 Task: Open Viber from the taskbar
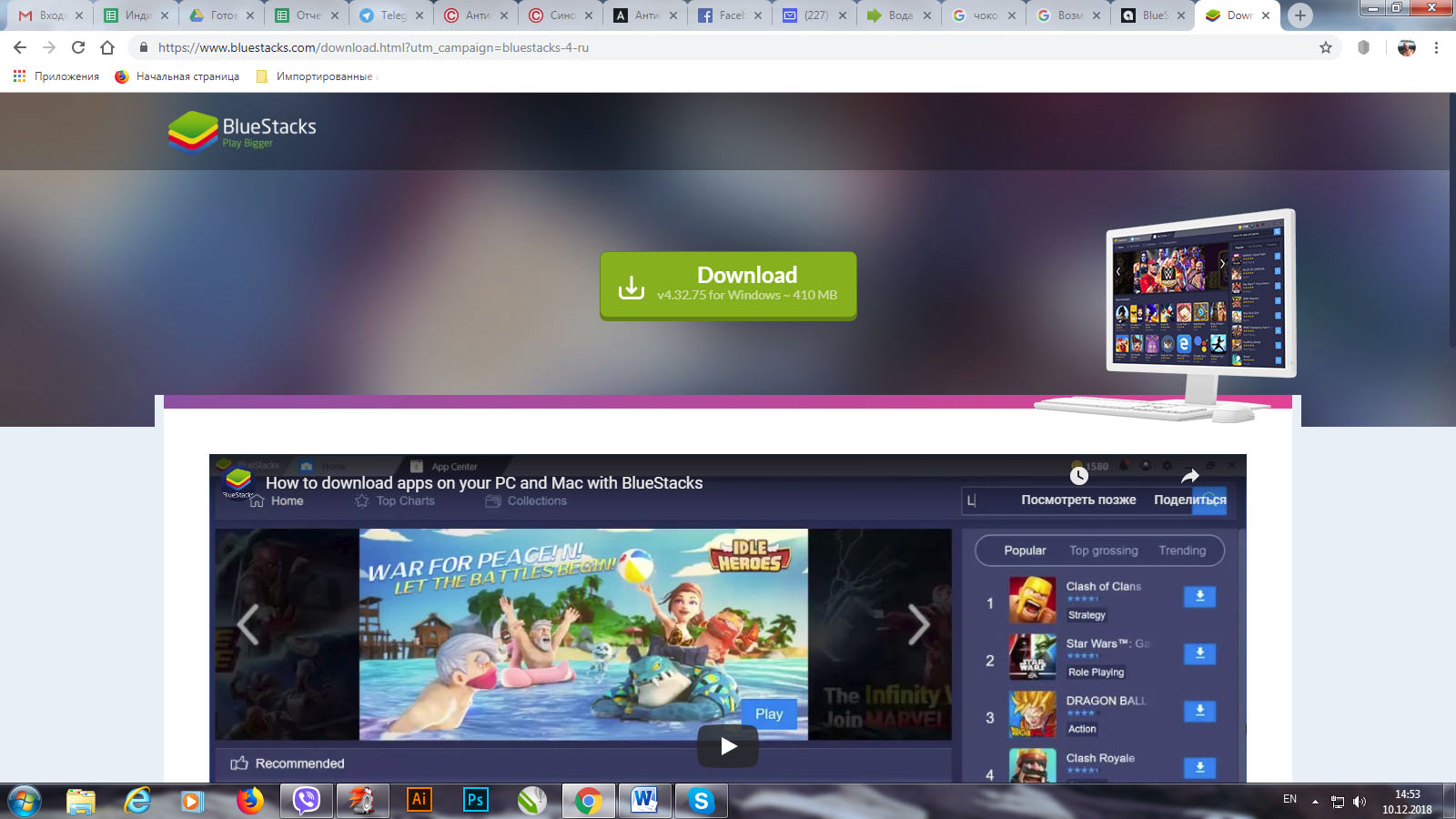307,800
